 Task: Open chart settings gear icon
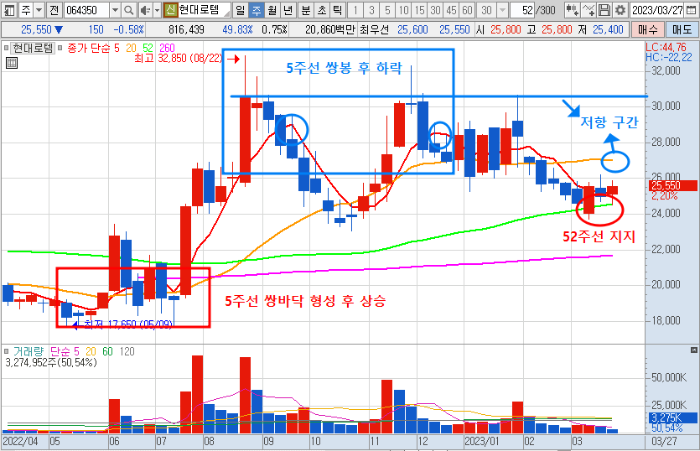click(620, 9)
